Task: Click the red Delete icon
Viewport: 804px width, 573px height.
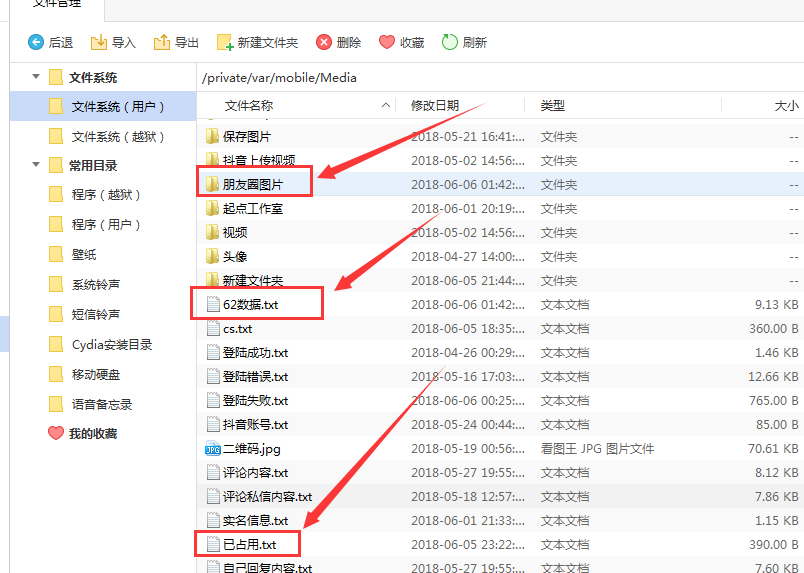Action: tap(324, 42)
